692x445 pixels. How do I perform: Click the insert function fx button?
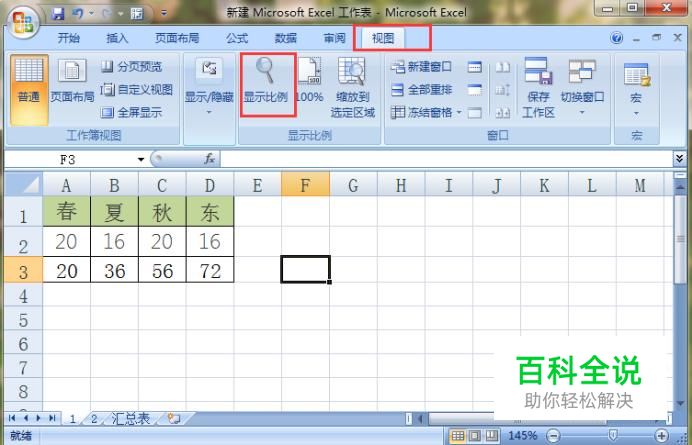[209, 159]
